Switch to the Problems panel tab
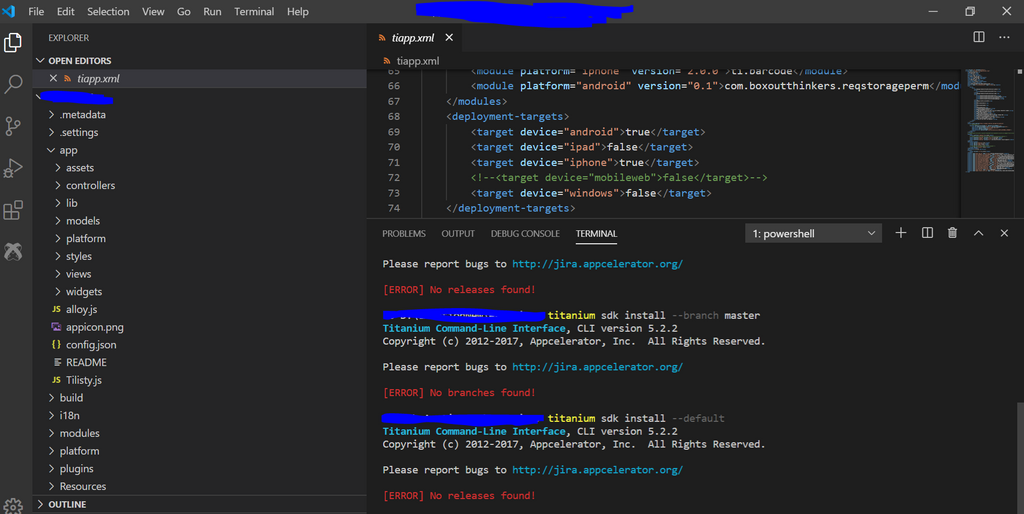 tap(404, 233)
